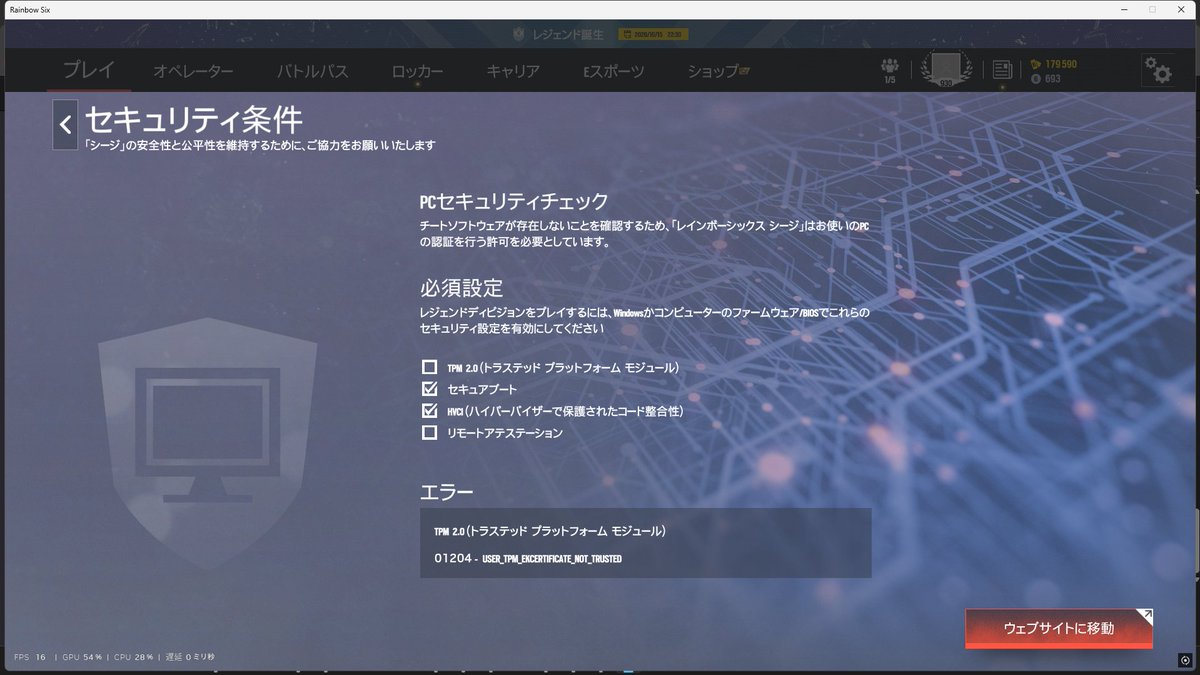Open the news feed icon

(x=1002, y=70)
